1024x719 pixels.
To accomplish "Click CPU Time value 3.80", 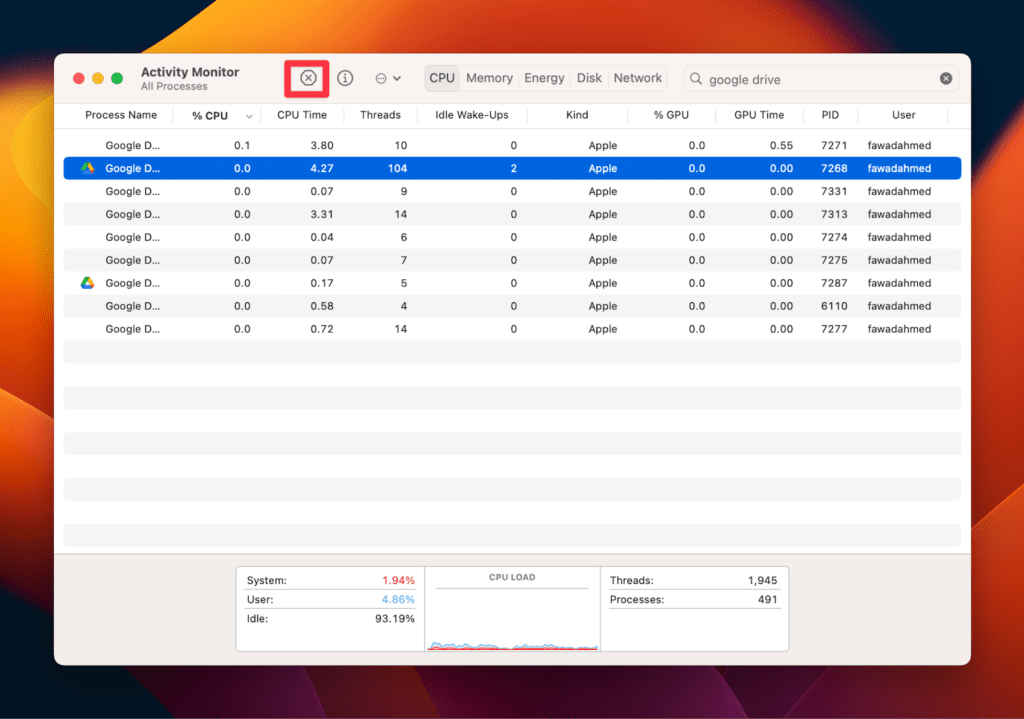I will click(x=321, y=145).
